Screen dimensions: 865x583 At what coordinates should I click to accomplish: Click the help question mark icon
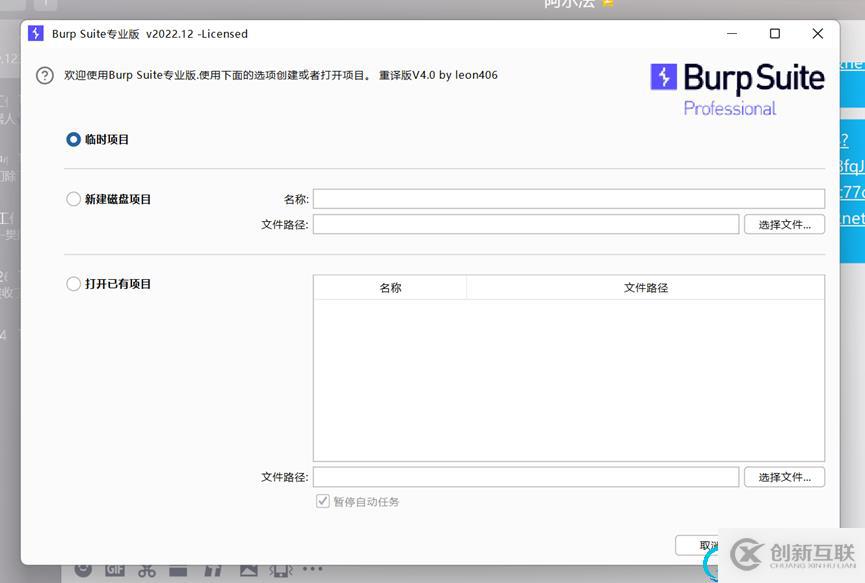(x=45, y=75)
